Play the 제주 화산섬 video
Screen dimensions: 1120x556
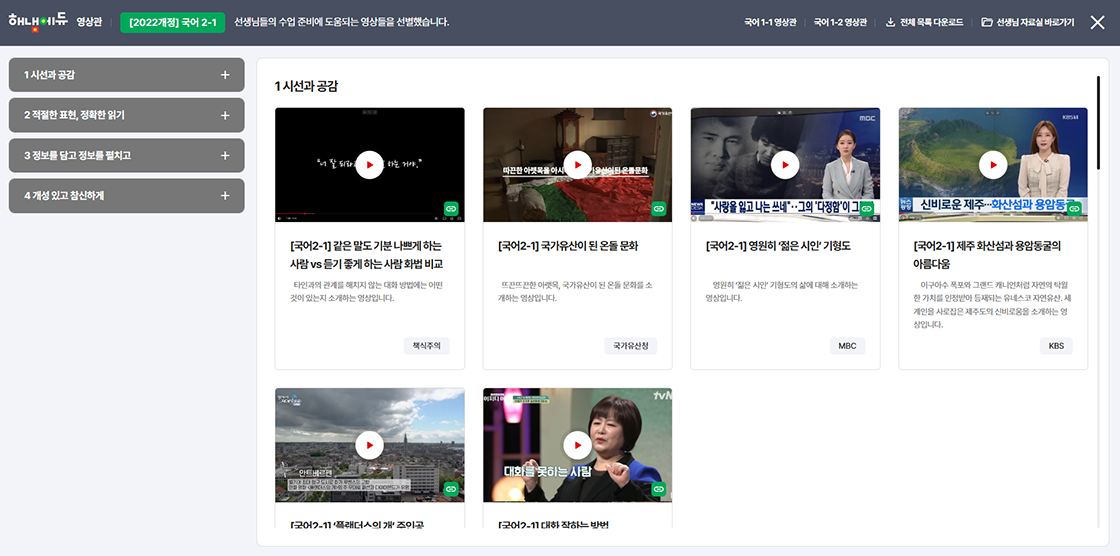993,165
